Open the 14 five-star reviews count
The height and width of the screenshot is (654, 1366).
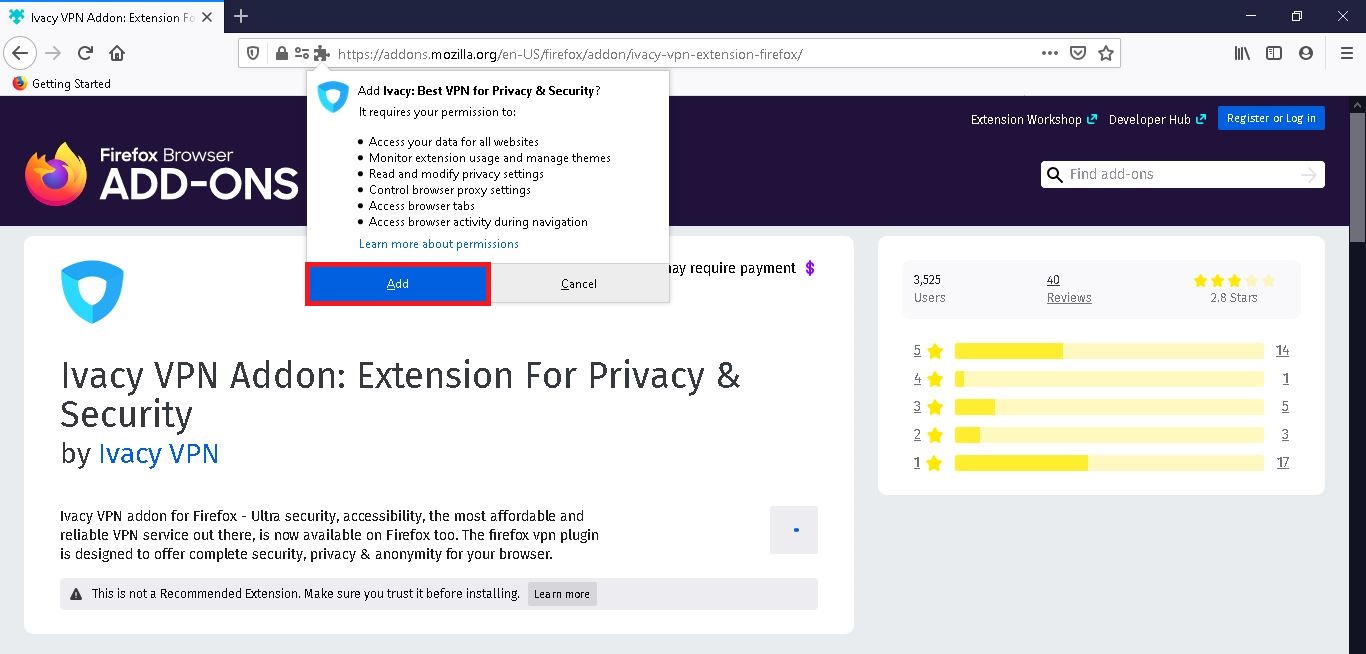[1282, 351]
